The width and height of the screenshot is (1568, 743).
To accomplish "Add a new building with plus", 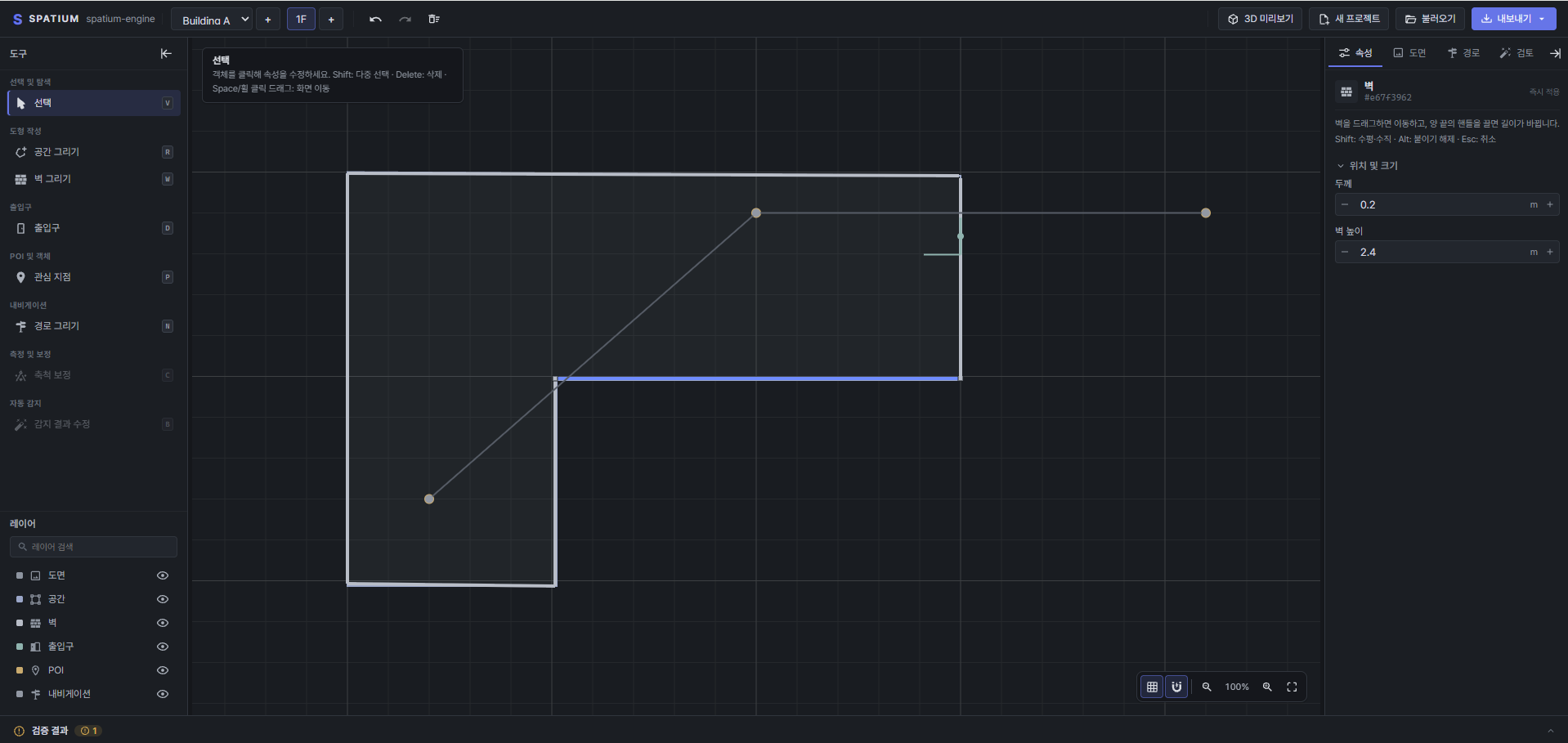I will [268, 20].
